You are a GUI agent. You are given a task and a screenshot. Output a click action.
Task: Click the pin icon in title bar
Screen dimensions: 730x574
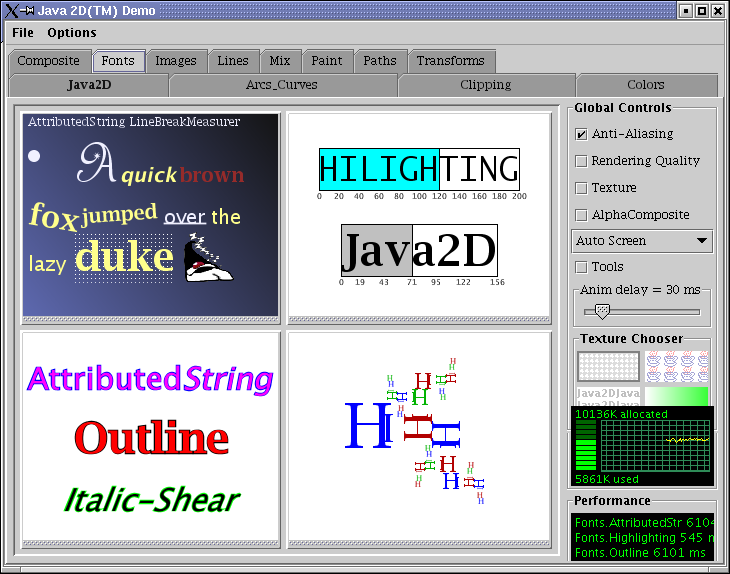29,10
